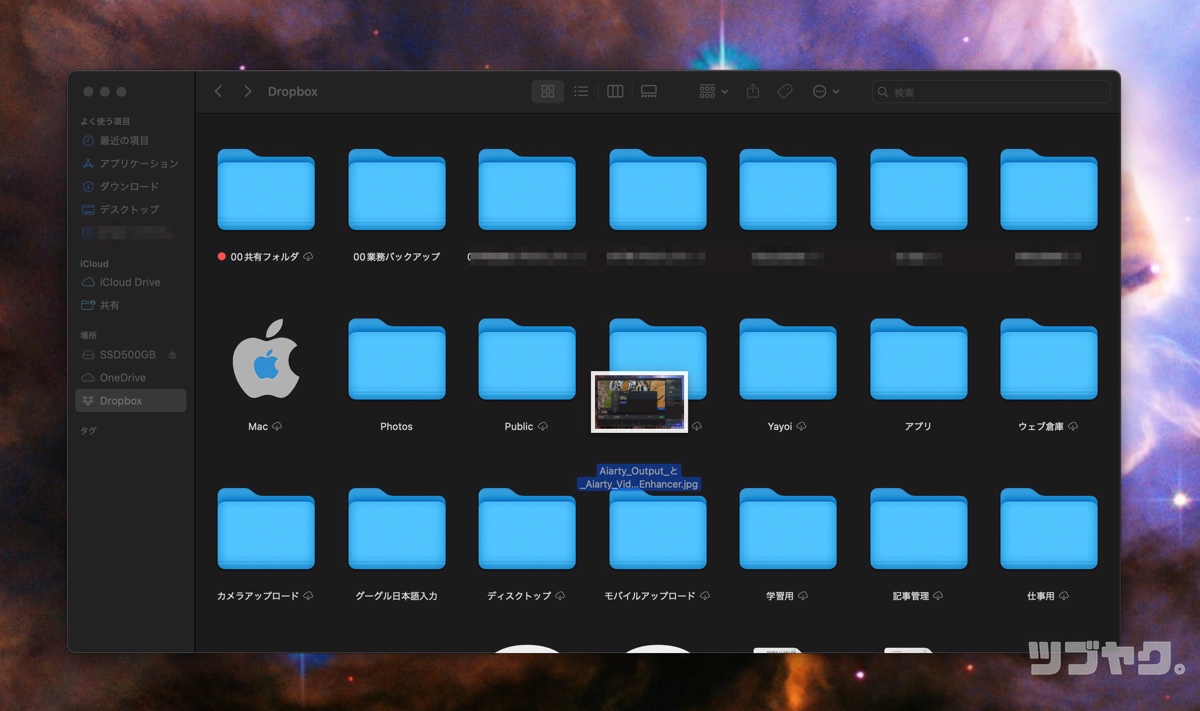Switch to gallery view in toolbar
1200x711 pixels.
point(649,91)
